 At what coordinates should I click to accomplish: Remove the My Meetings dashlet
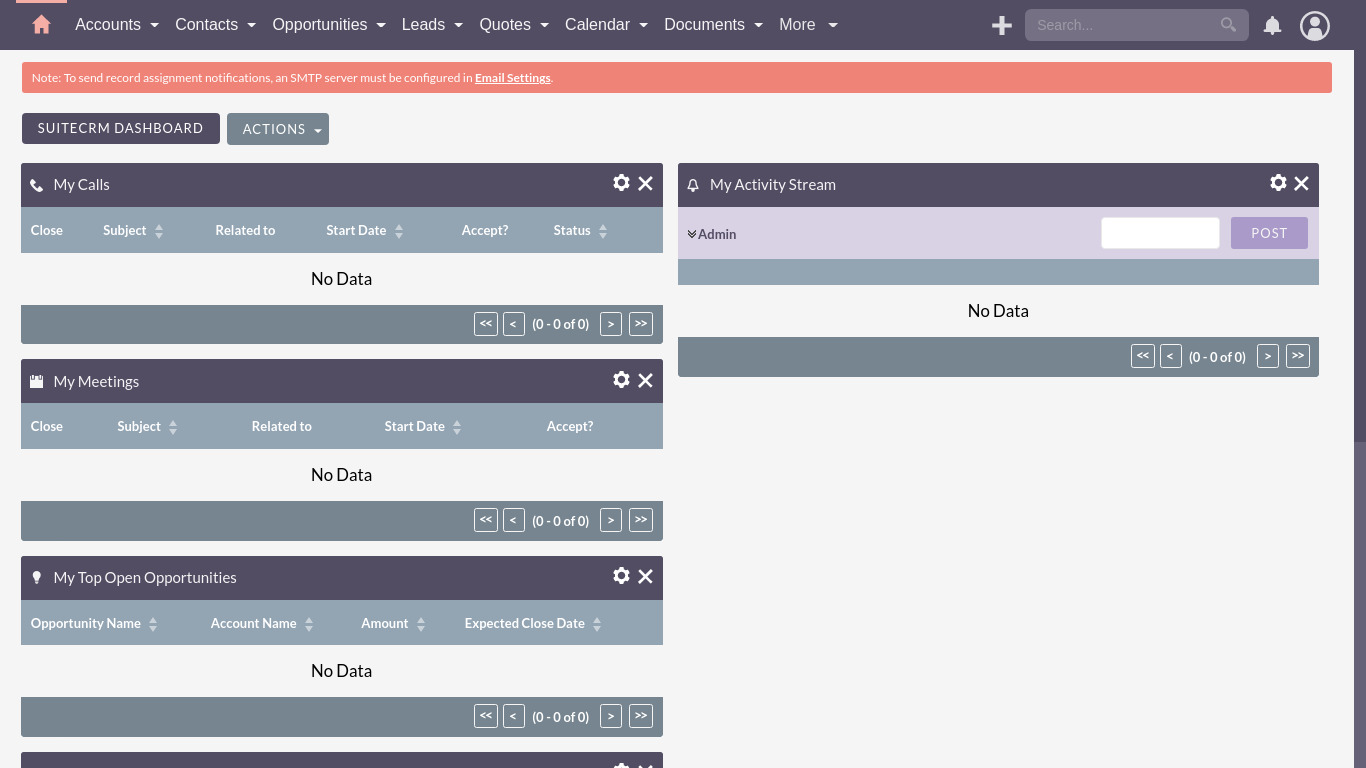point(645,380)
